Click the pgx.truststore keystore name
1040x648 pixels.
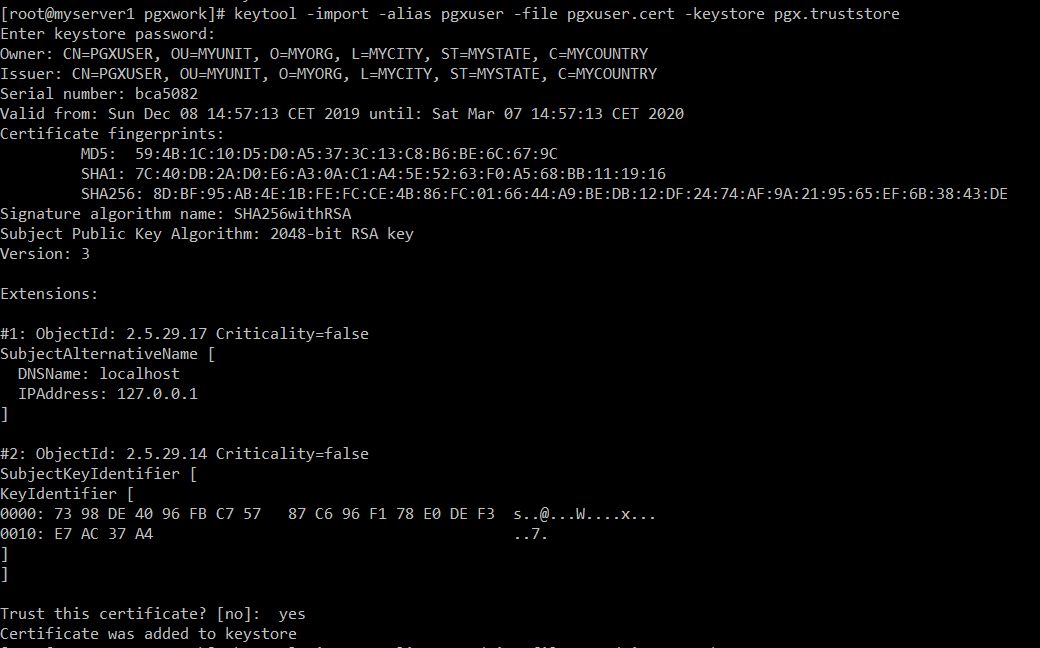click(x=836, y=14)
